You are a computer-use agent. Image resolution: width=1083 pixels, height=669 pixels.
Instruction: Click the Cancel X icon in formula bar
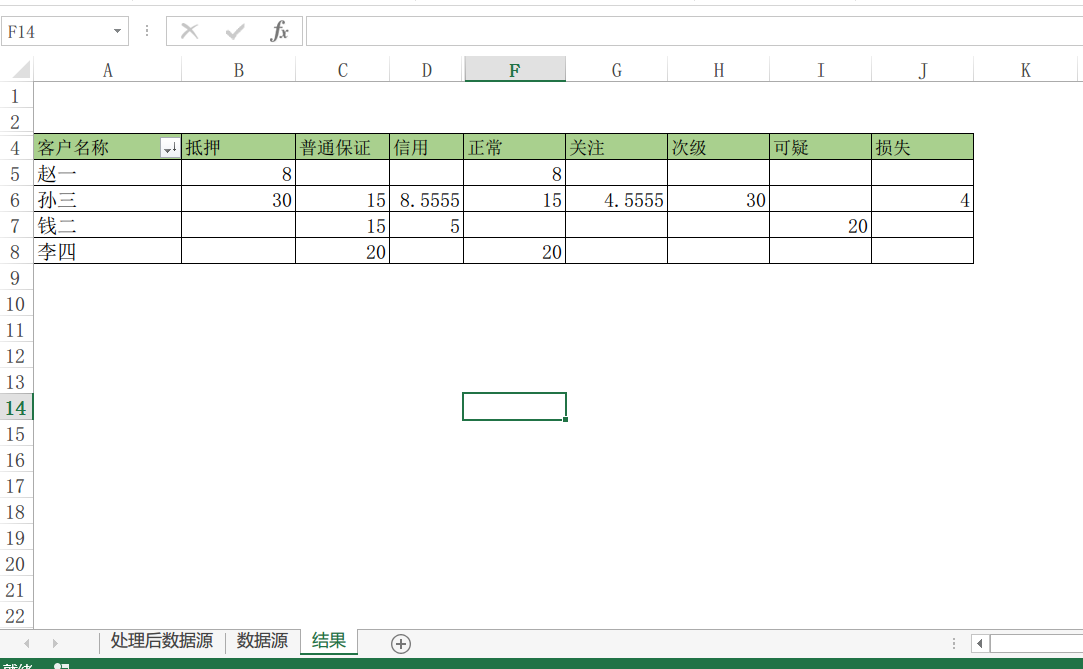(189, 32)
